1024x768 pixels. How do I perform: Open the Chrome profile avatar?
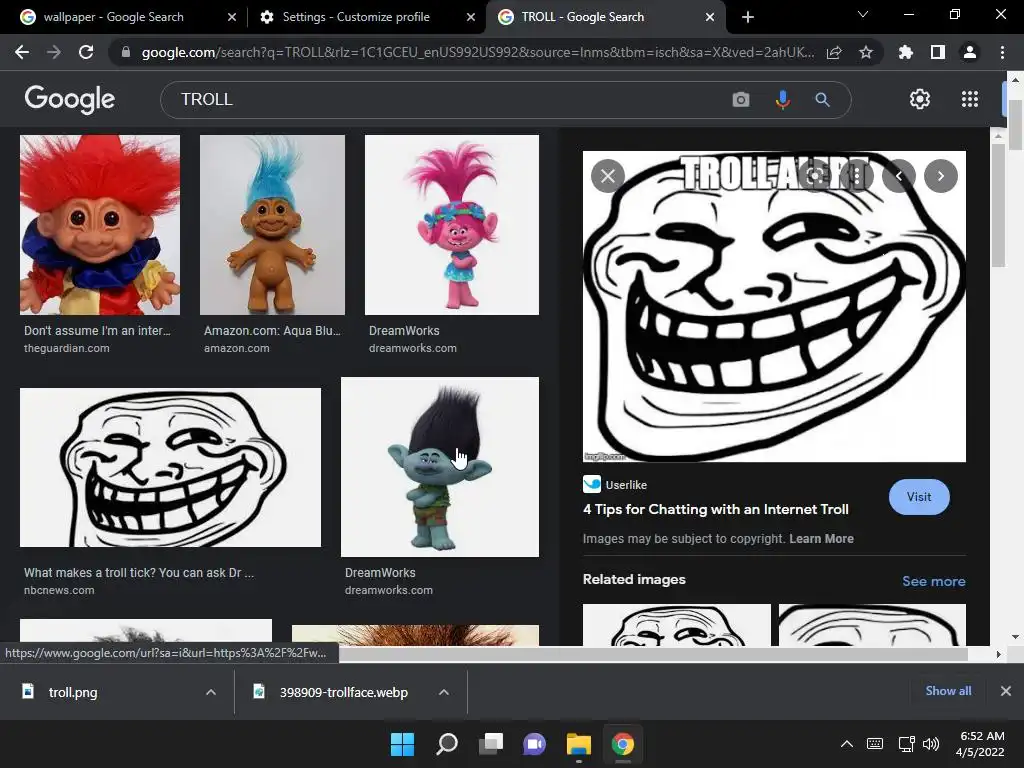[x=970, y=52]
